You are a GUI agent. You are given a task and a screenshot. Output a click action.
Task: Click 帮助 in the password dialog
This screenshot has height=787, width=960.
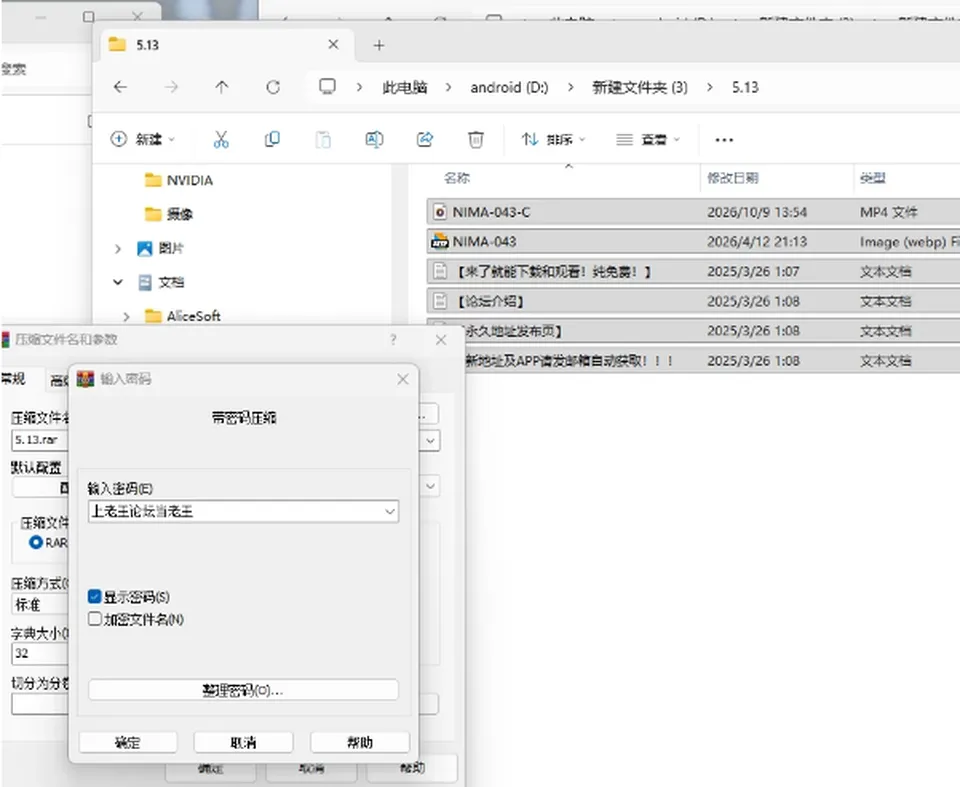point(360,742)
